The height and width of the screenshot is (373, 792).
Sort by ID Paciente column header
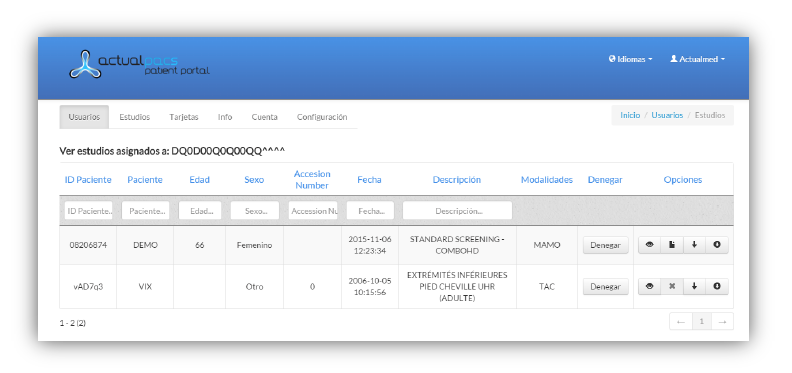[88, 180]
